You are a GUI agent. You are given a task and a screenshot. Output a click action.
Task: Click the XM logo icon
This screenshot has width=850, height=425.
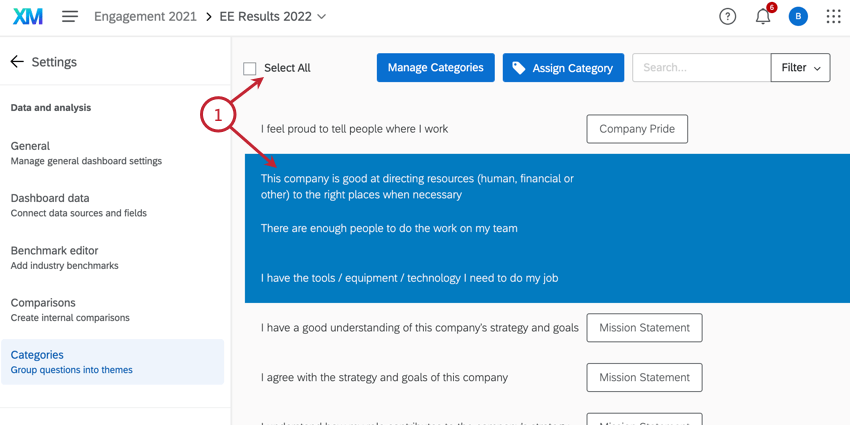click(28, 17)
